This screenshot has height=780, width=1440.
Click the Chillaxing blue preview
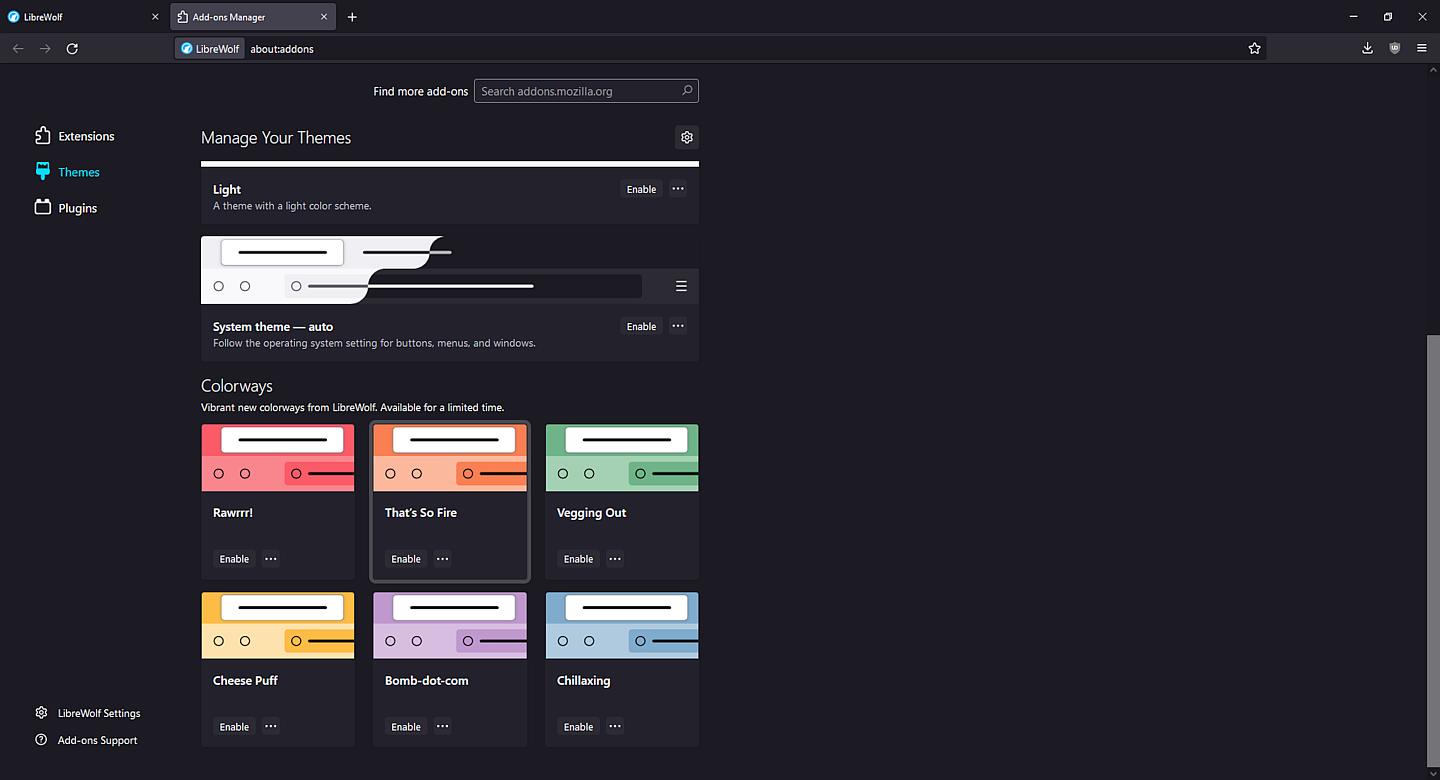click(x=622, y=625)
